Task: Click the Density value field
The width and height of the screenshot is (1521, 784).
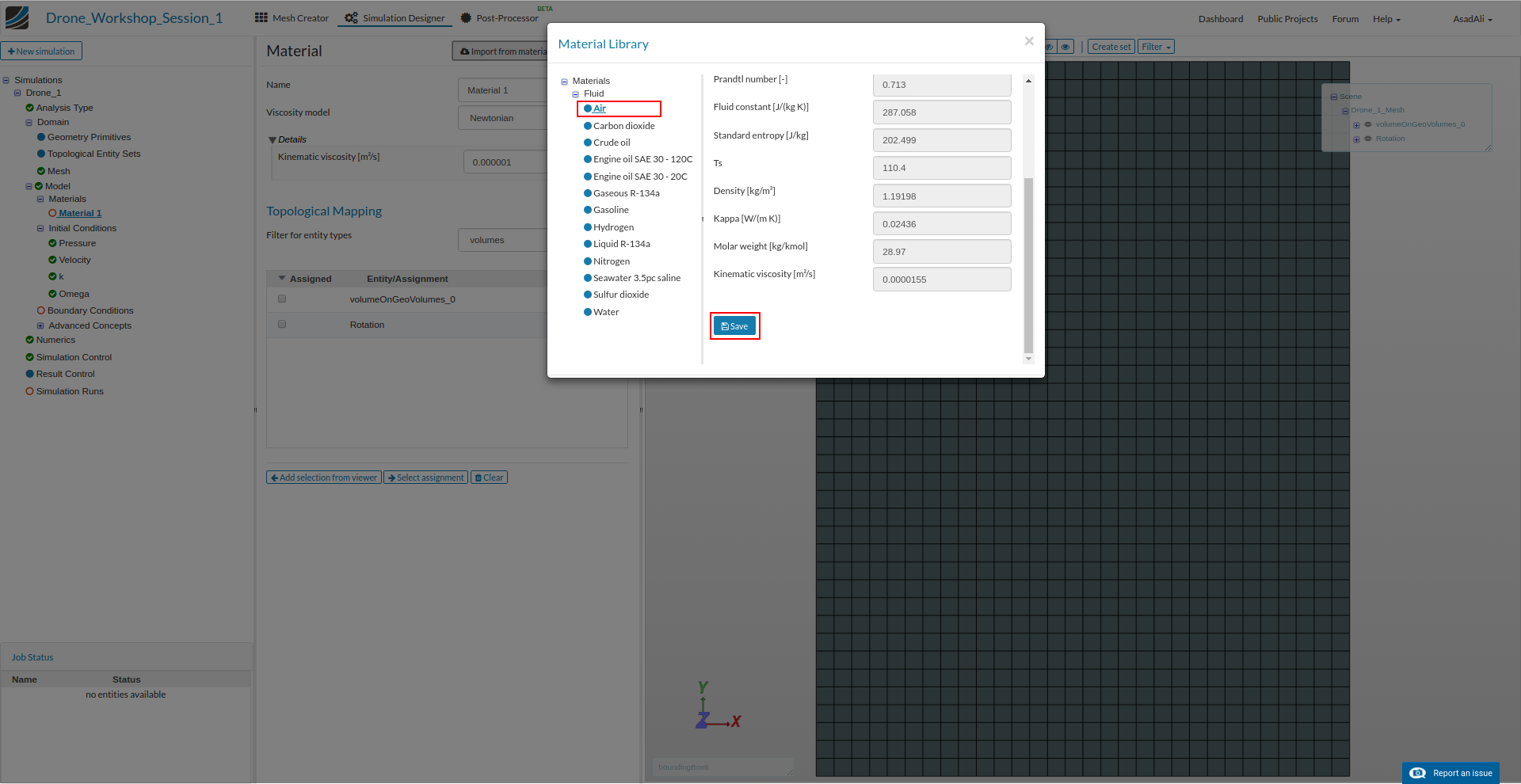Action: point(942,196)
